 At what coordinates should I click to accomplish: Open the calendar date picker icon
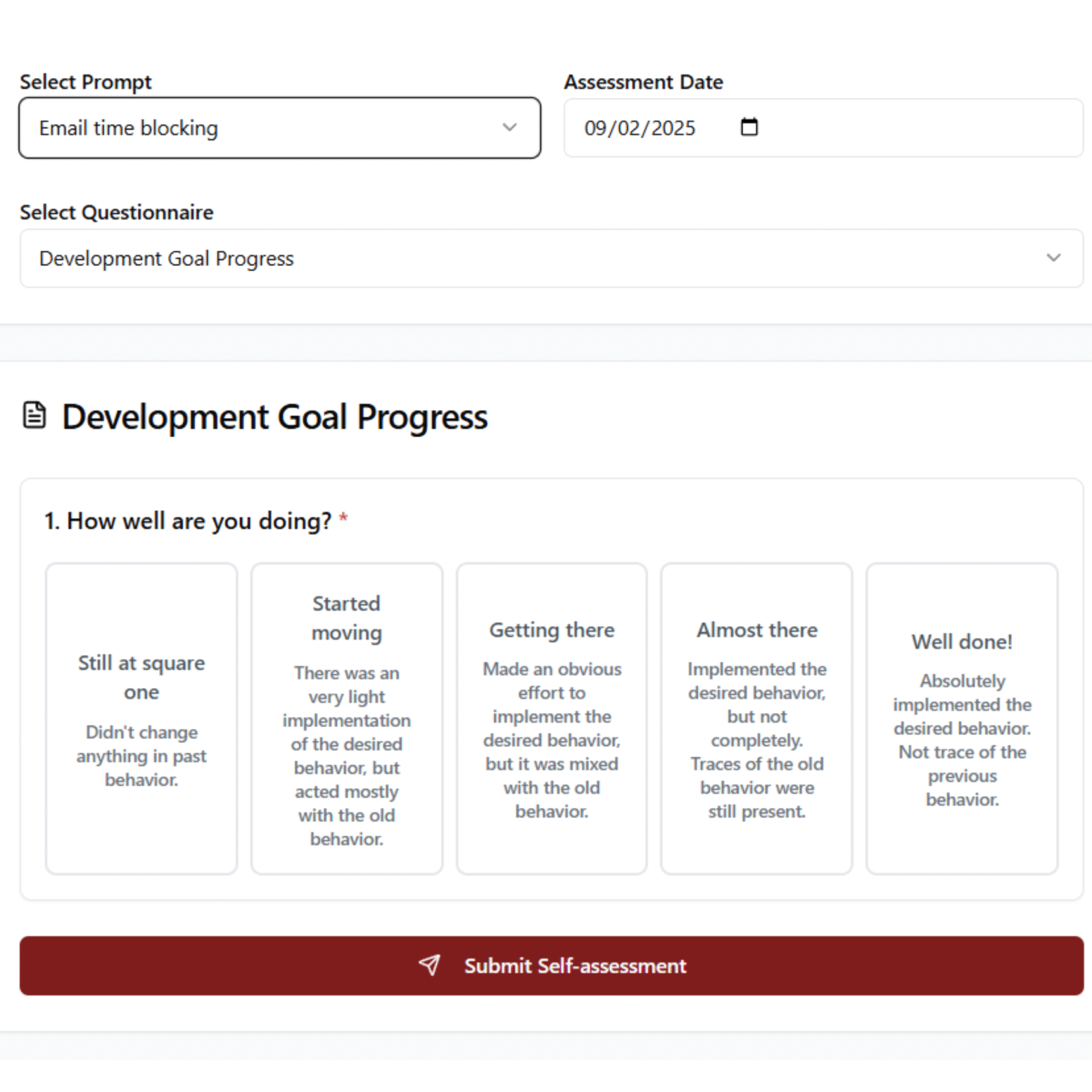coord(749,127)
